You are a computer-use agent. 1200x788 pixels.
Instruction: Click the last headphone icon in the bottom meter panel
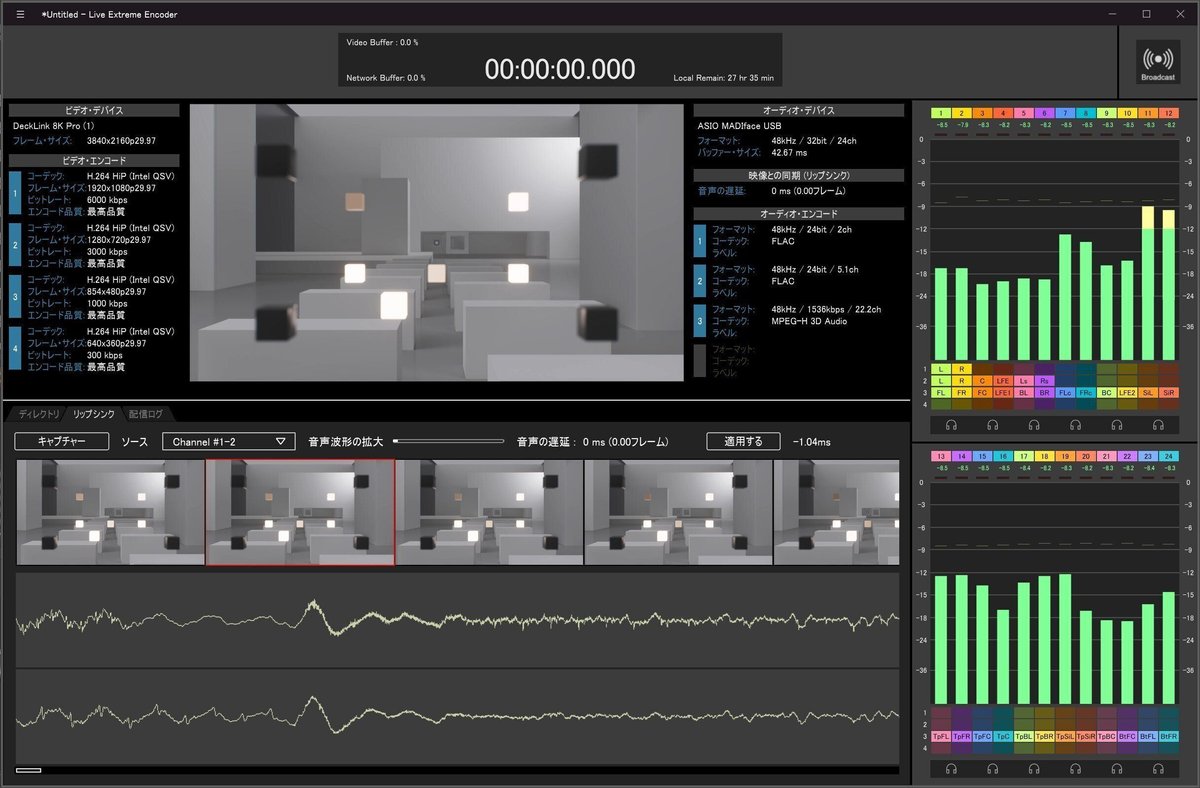[x=1159, y=769]
